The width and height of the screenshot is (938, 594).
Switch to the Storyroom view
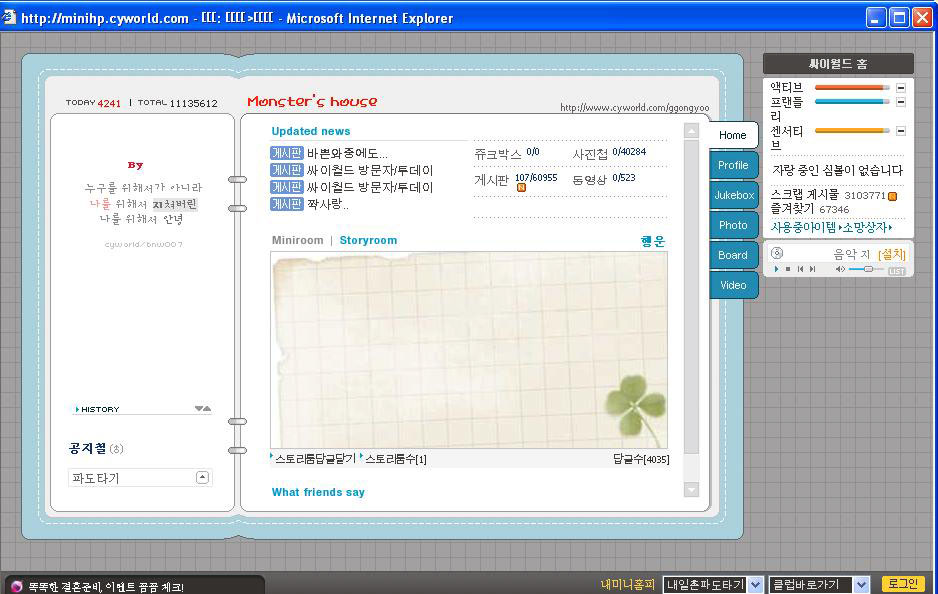368,240
